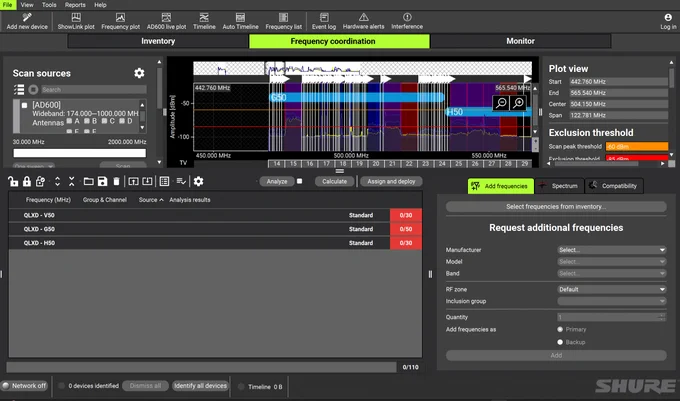This screenshot has height=401, width=680.
Task: Click Assign and deploy button
Action: click(x=391, y=181)
